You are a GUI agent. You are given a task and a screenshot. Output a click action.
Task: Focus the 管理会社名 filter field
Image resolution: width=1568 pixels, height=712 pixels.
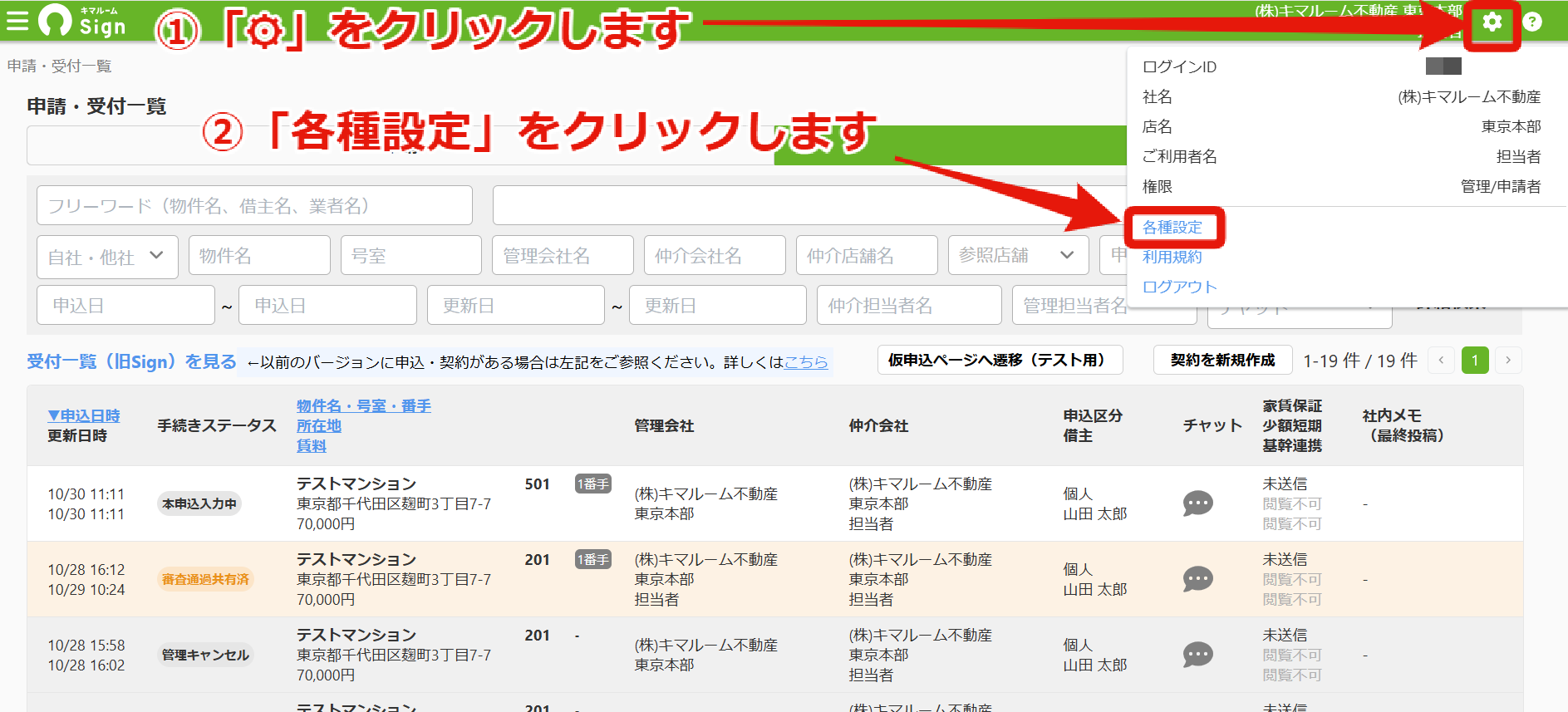coord(563,255)
